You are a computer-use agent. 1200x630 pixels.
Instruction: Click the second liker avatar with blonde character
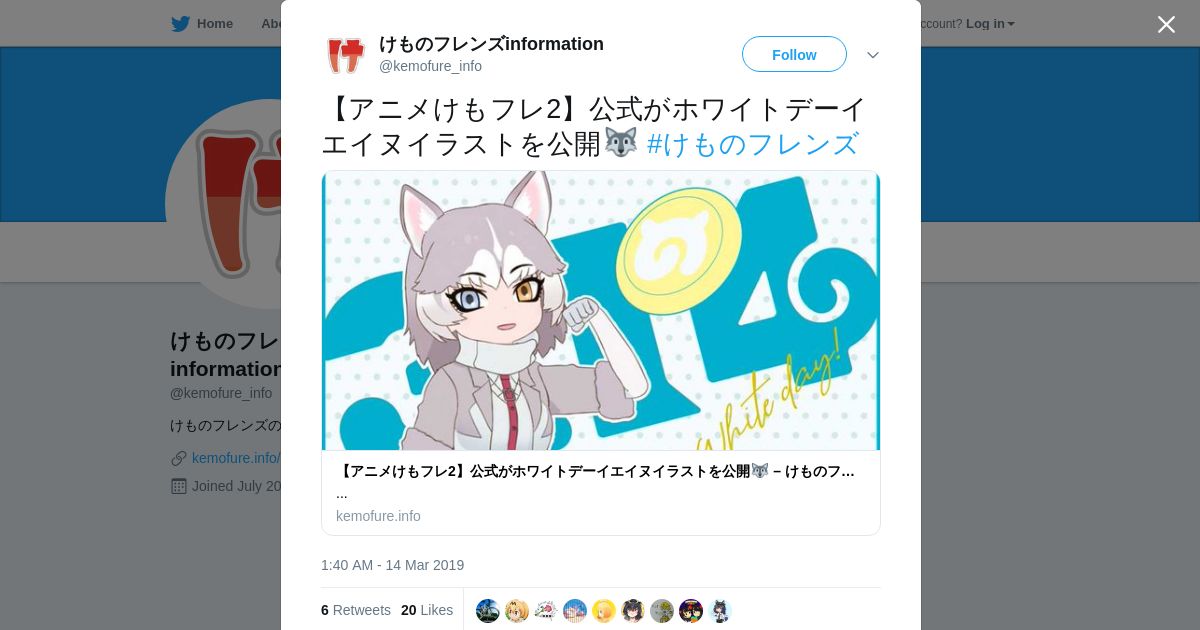[x=517, y=611]
